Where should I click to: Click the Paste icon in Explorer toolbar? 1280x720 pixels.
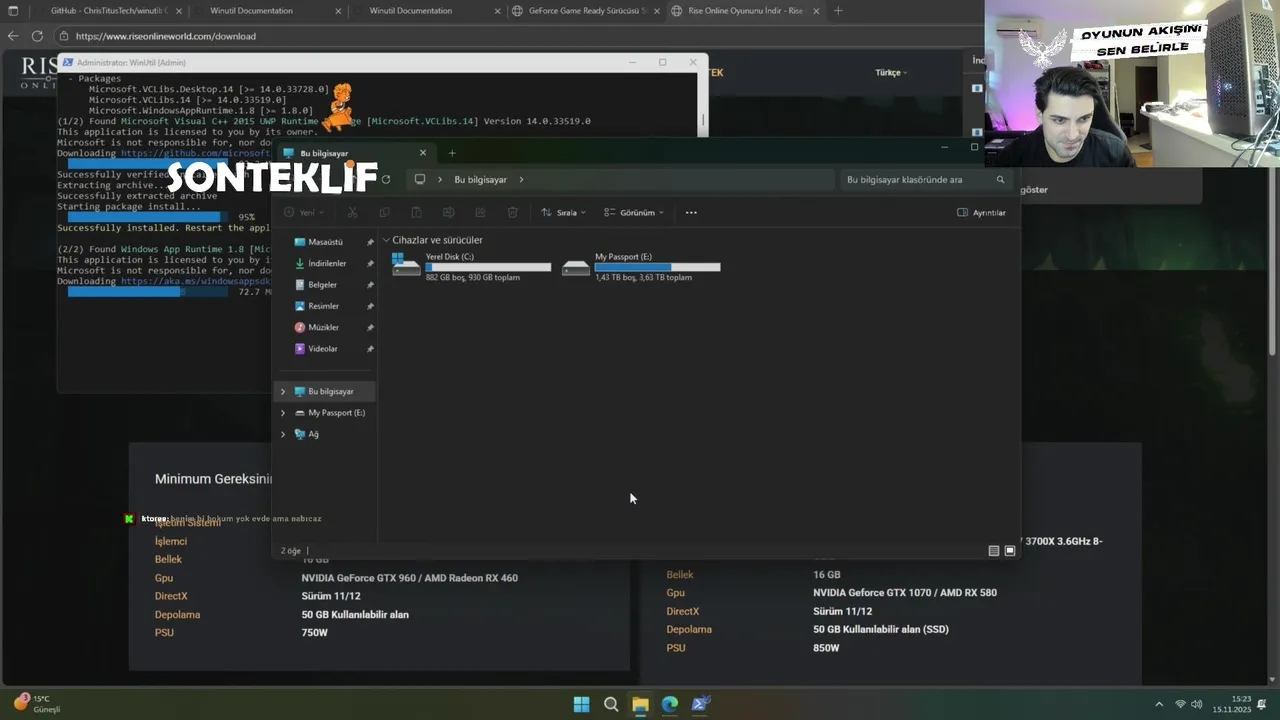click(416, 212)
